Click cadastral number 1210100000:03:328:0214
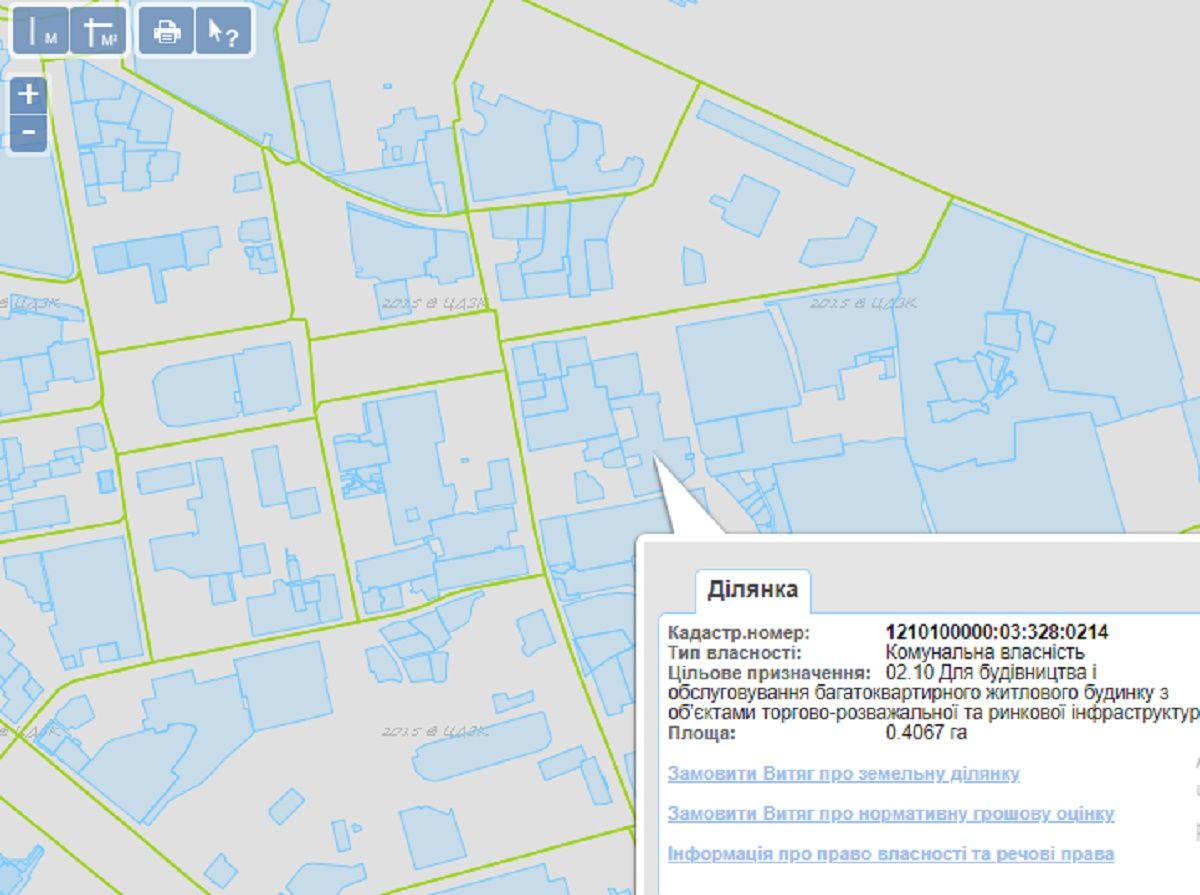Viewport: 1200px width, 895px height. pos(996,632)
